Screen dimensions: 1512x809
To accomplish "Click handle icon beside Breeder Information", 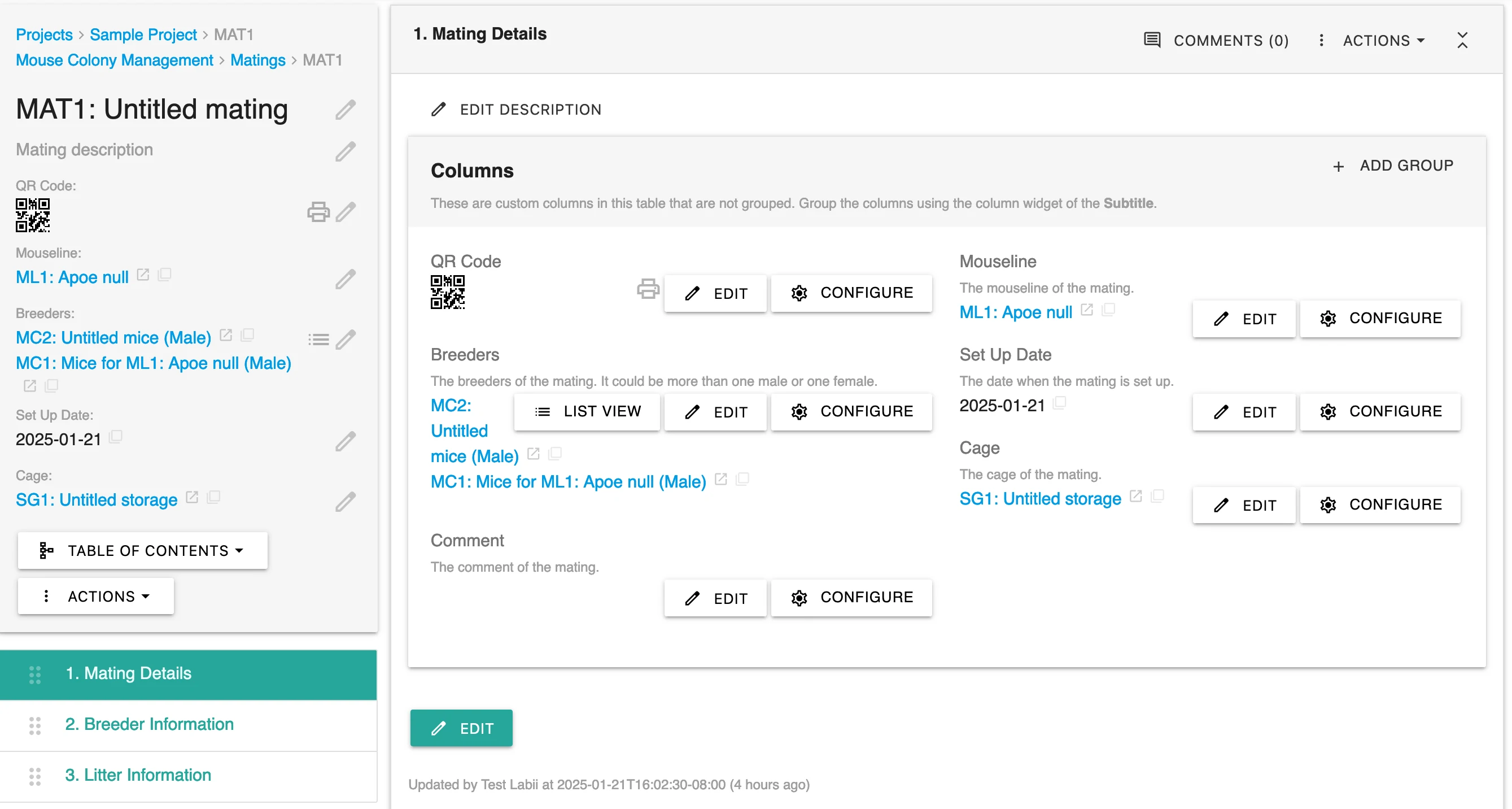I will point(34,726).
